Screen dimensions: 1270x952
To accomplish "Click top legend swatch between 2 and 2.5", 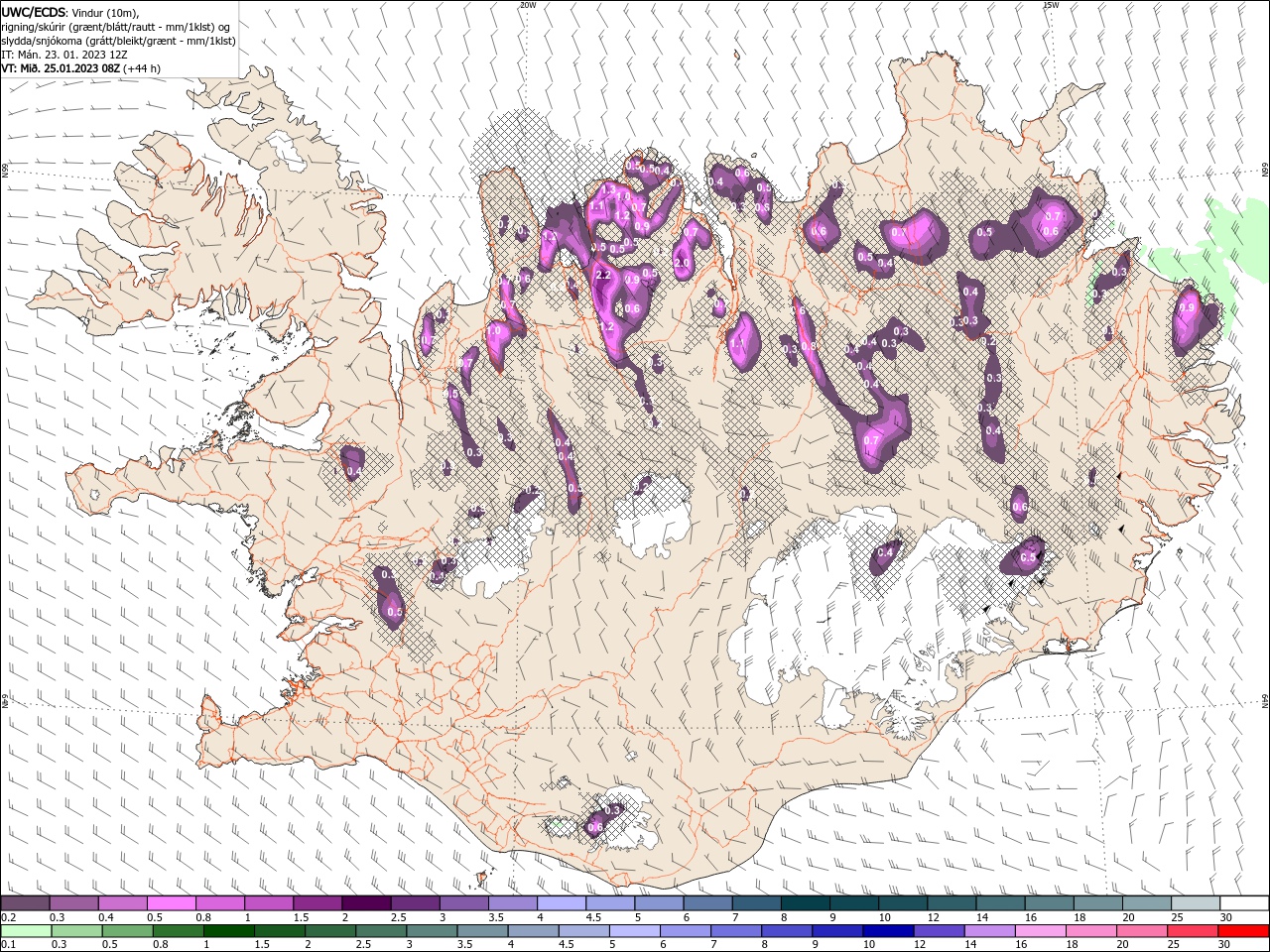I will coord(366,903).
